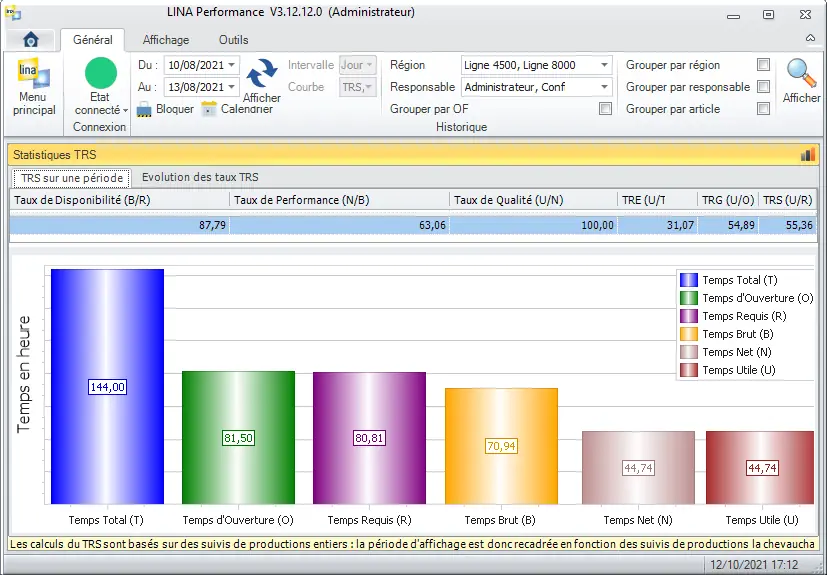Open the Home tab icon
827x575 pixels.
[31, 39]
